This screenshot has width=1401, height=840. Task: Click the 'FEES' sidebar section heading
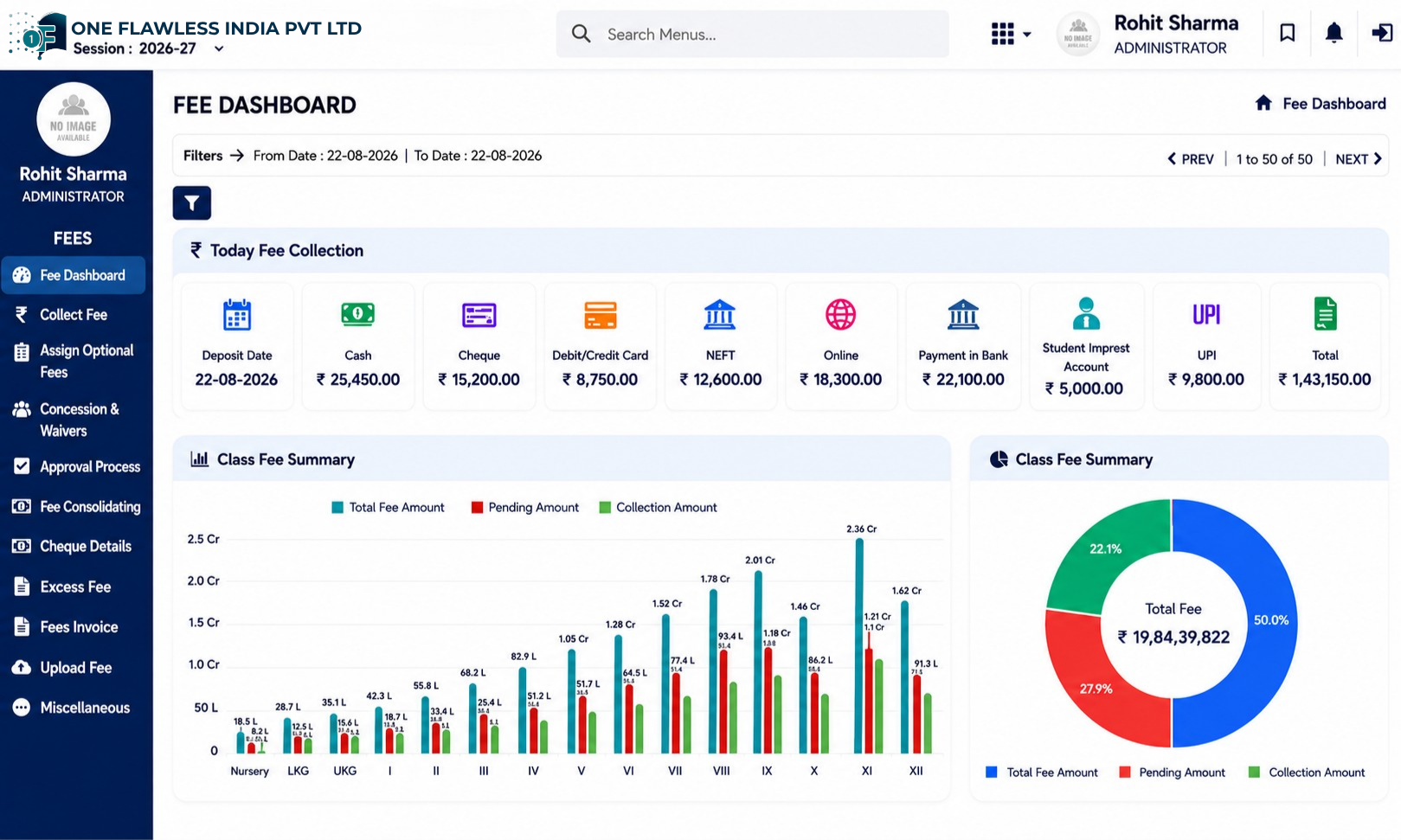click(x=73, y=238)
